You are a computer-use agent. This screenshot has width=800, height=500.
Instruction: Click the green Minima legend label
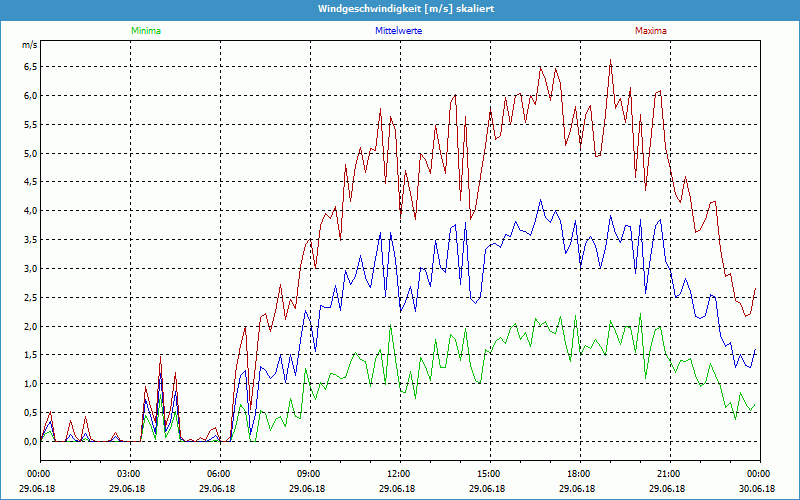point(145,31)
